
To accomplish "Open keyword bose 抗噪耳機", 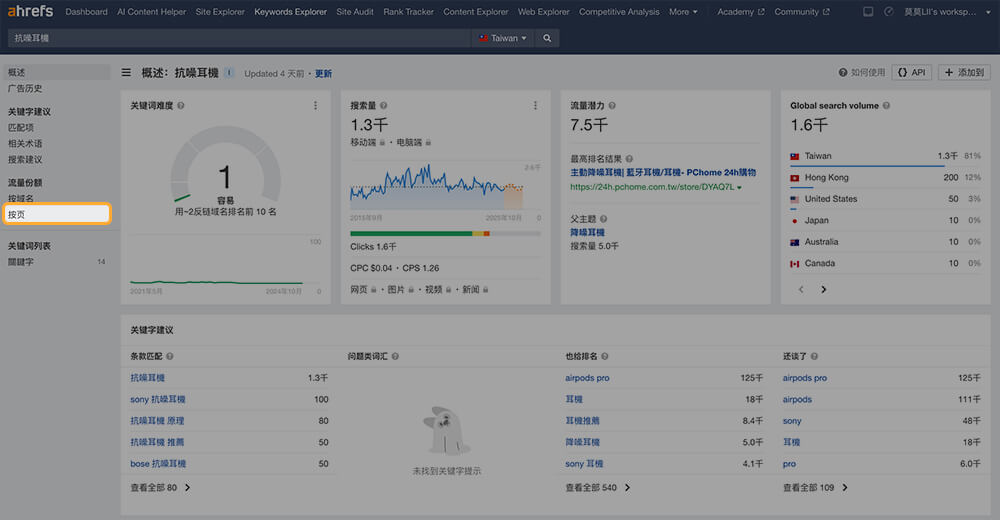I will pos(158,464).
